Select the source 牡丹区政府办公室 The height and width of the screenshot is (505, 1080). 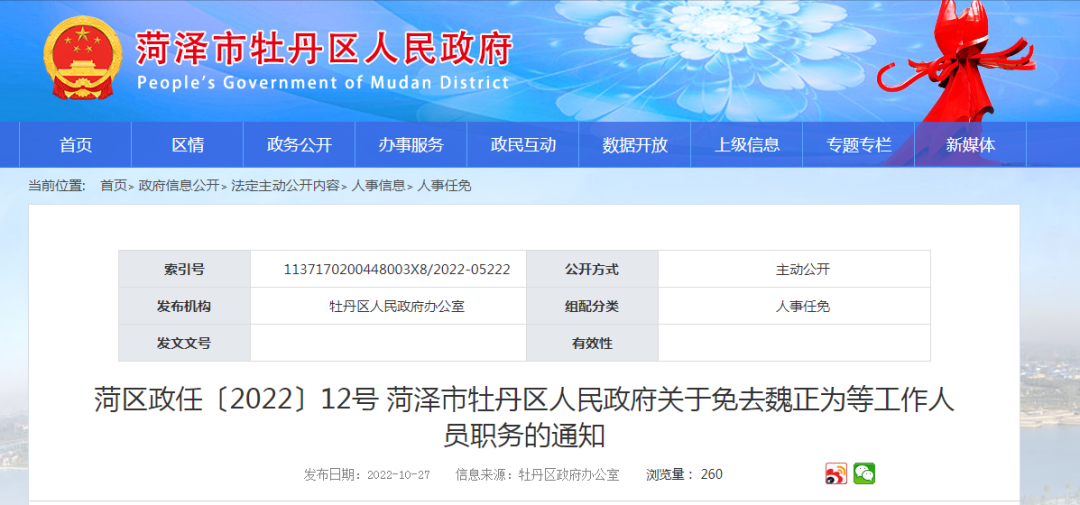[569, 475]
